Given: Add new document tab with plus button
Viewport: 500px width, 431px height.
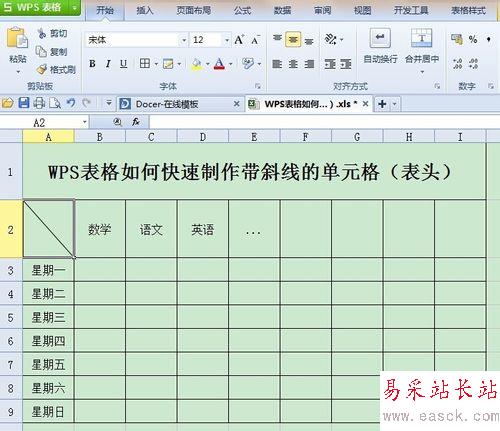Looking at the screenshot, I should (x=382, y=104).
